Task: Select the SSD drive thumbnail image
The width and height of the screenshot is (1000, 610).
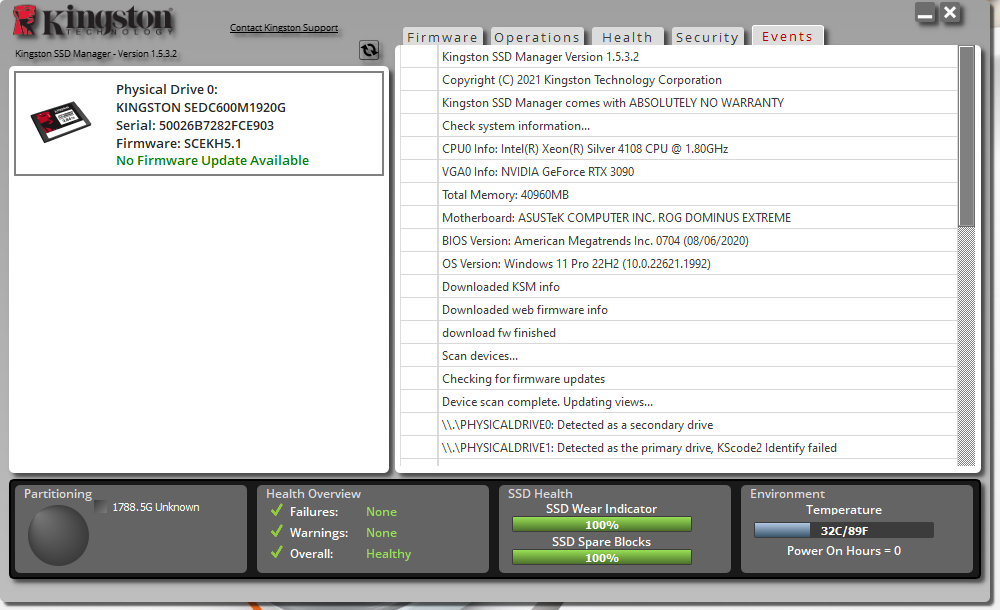Action: tap(61, 121)
